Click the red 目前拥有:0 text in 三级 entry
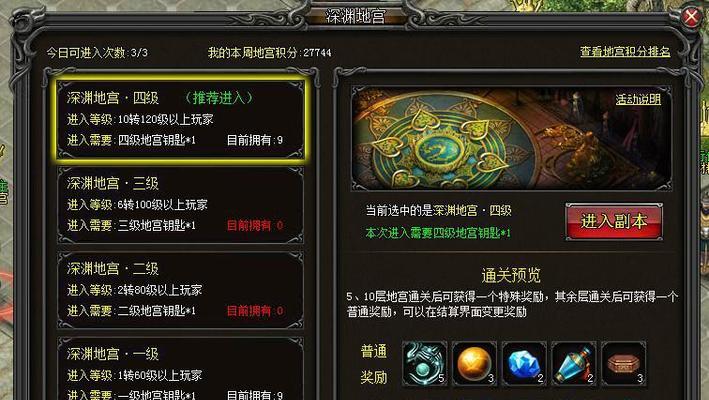 pos(255,225)
